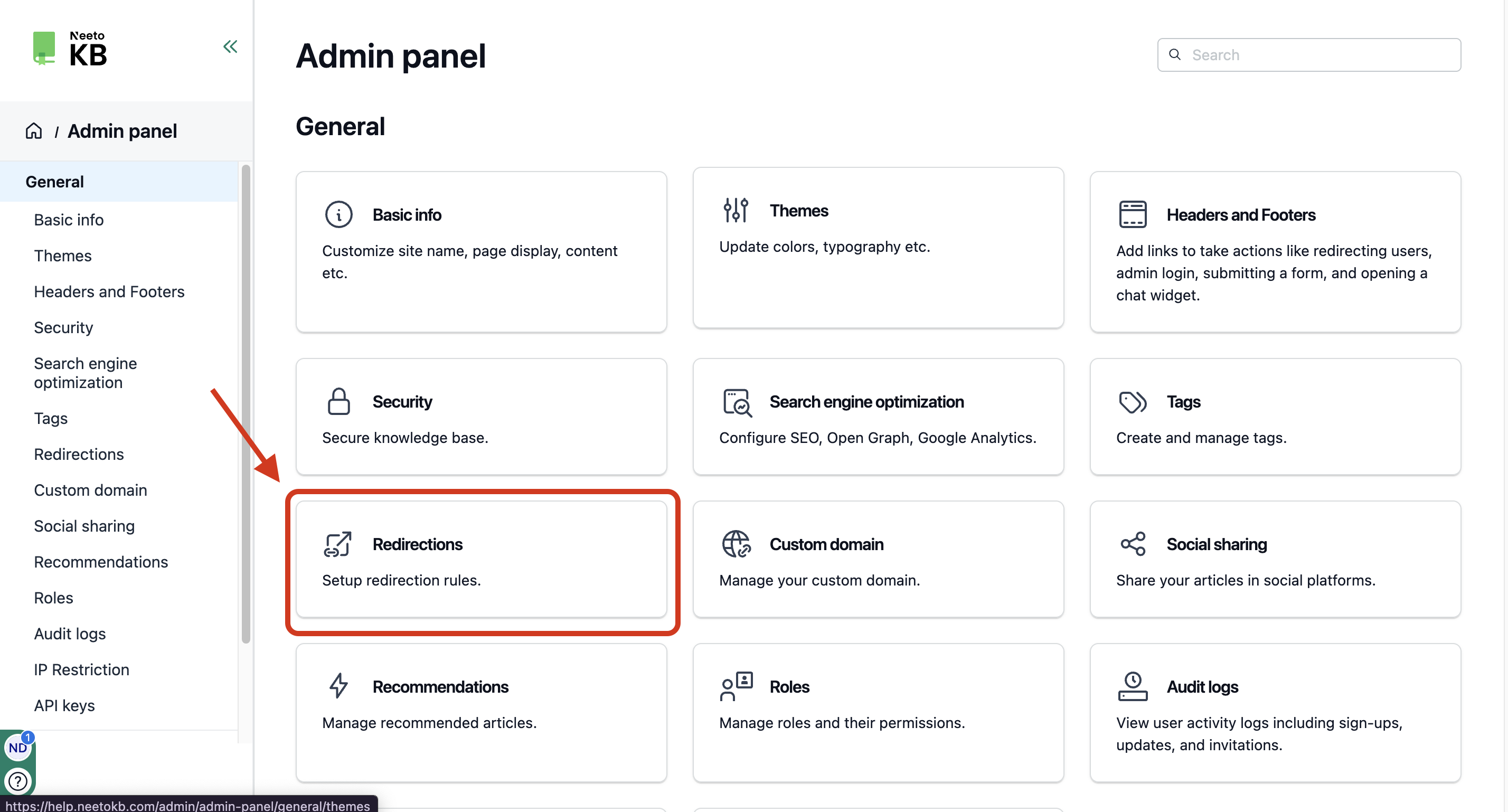
Task: Open the Redirections card
Action: 481,559
